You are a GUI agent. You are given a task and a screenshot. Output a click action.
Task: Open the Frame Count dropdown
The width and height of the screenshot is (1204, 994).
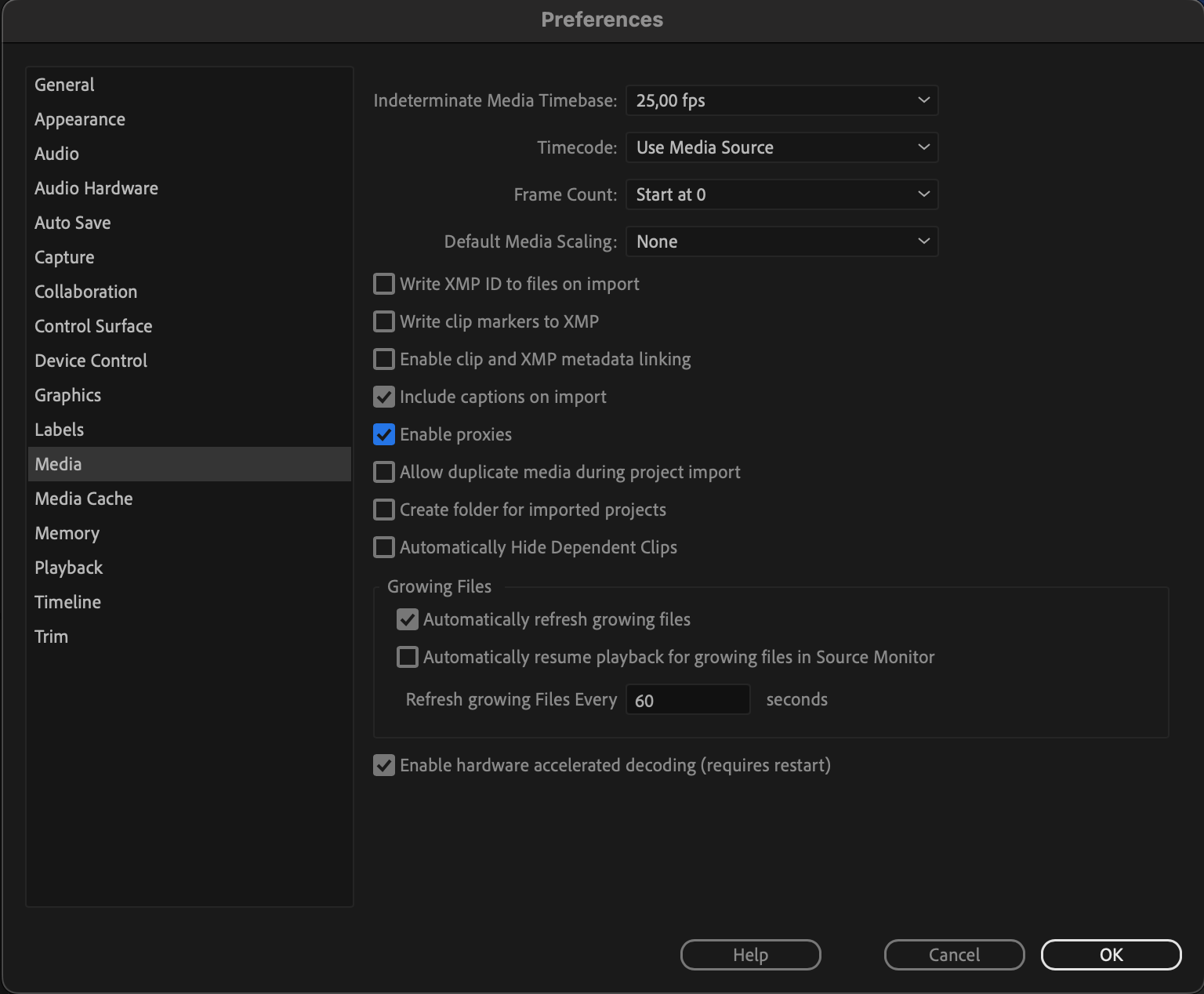782,194
